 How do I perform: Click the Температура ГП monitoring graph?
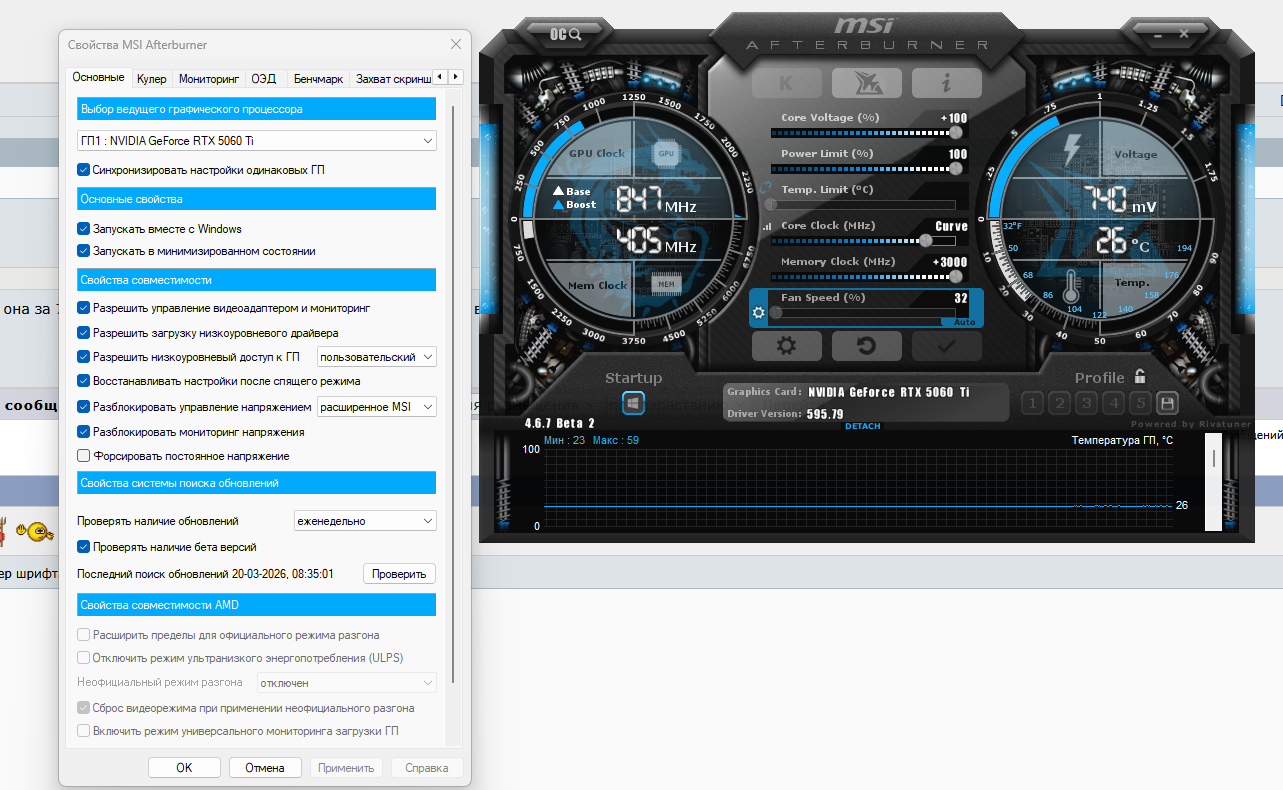click(857, 488)
